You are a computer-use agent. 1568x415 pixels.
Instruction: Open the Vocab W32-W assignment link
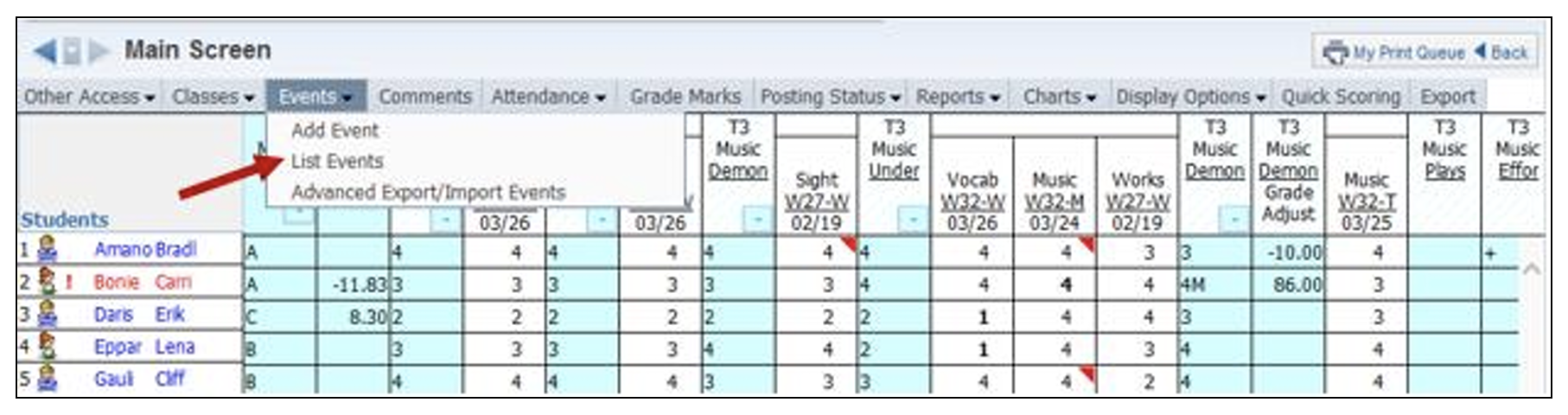[972, 201]
